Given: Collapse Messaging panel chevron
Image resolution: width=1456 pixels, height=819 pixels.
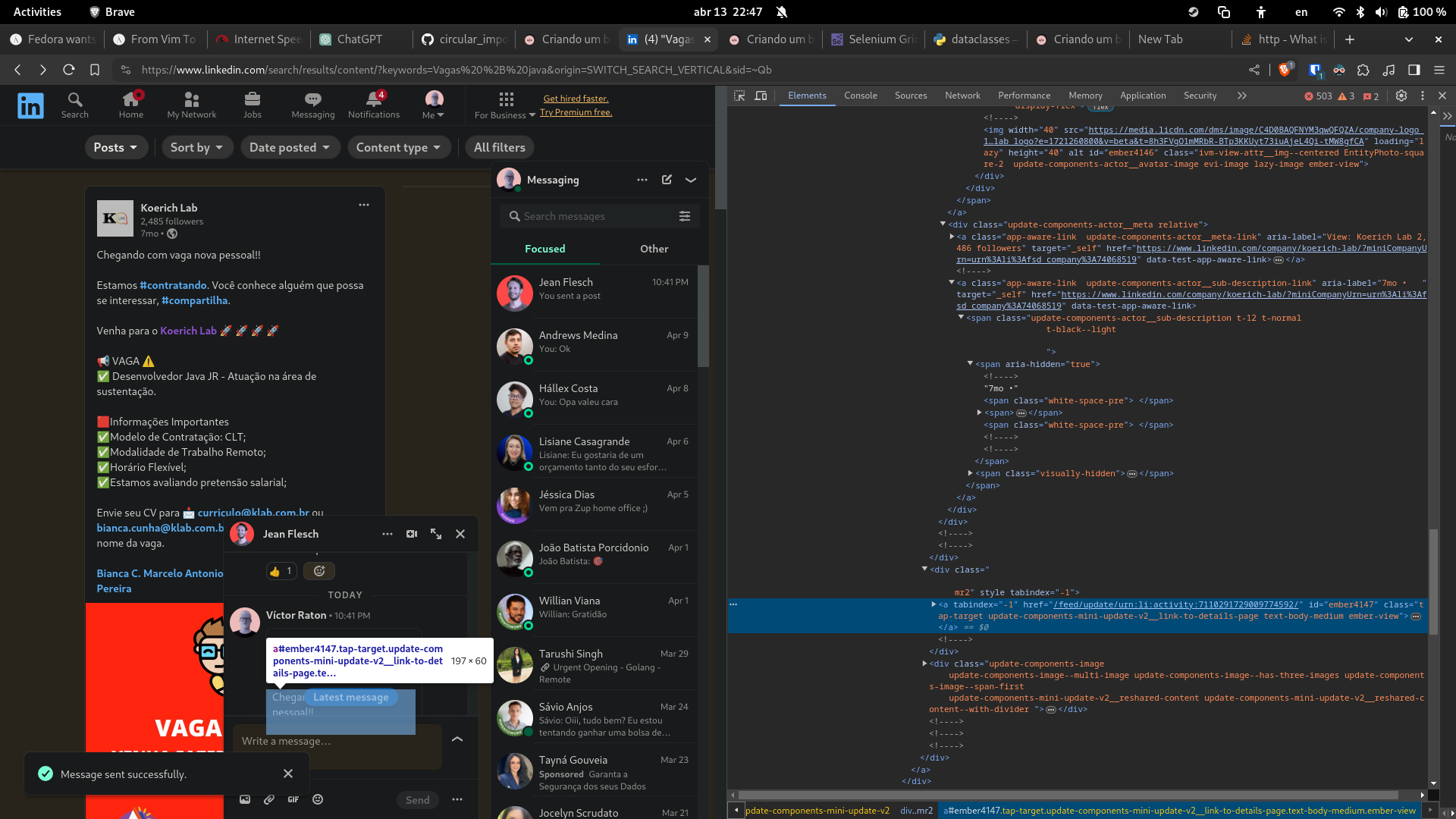Looking at the screenshot, I should click(x=691, y=180).
